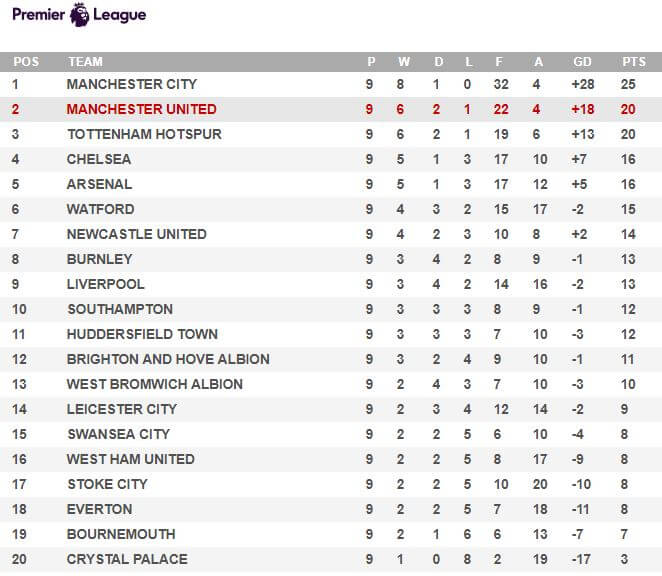
Task: Select the TEAM column header
Action: [86, 62]
